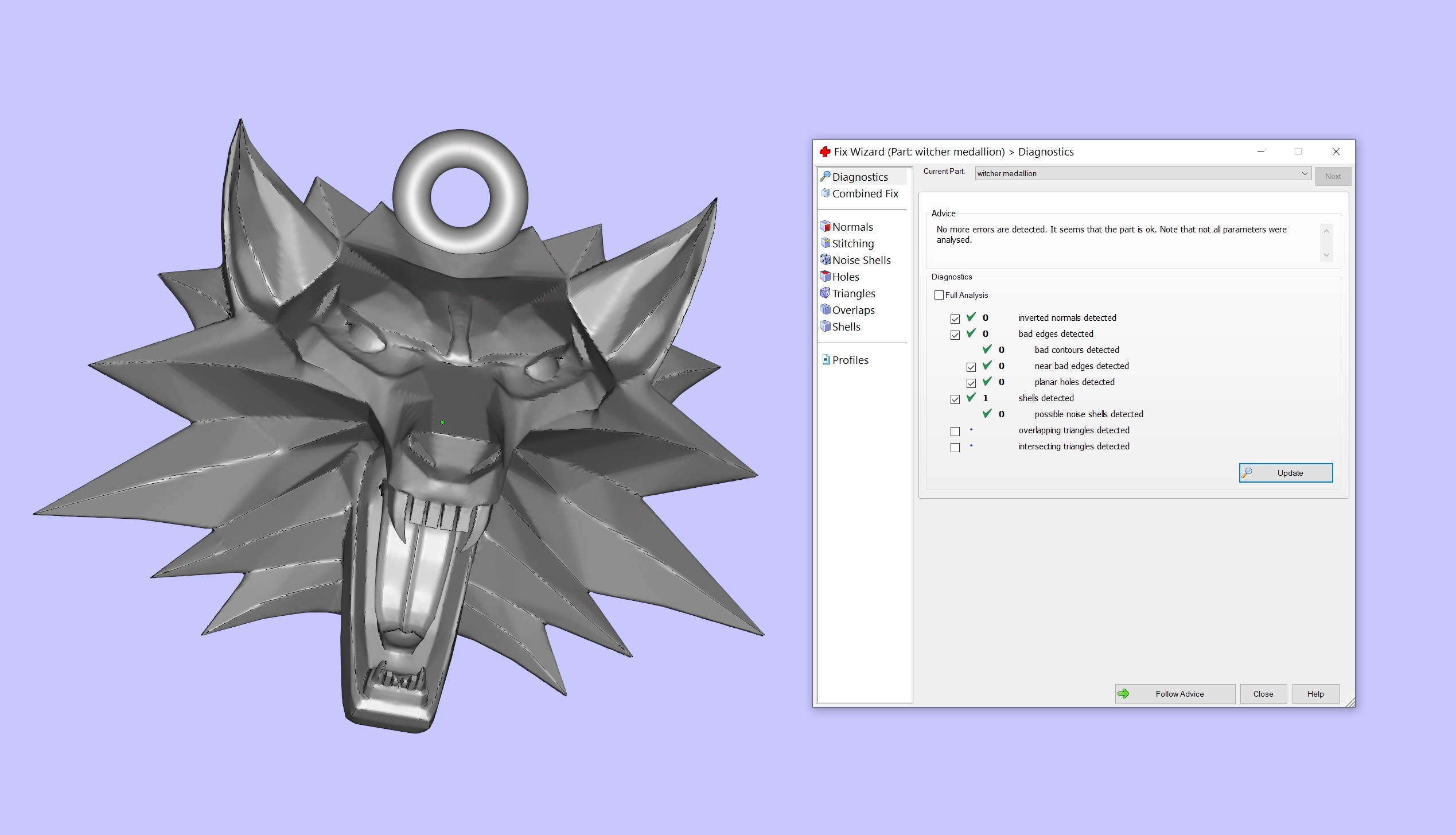1456x835 pixels.
Task: Click the Combined Fix icon
Action: pos(826,193)
